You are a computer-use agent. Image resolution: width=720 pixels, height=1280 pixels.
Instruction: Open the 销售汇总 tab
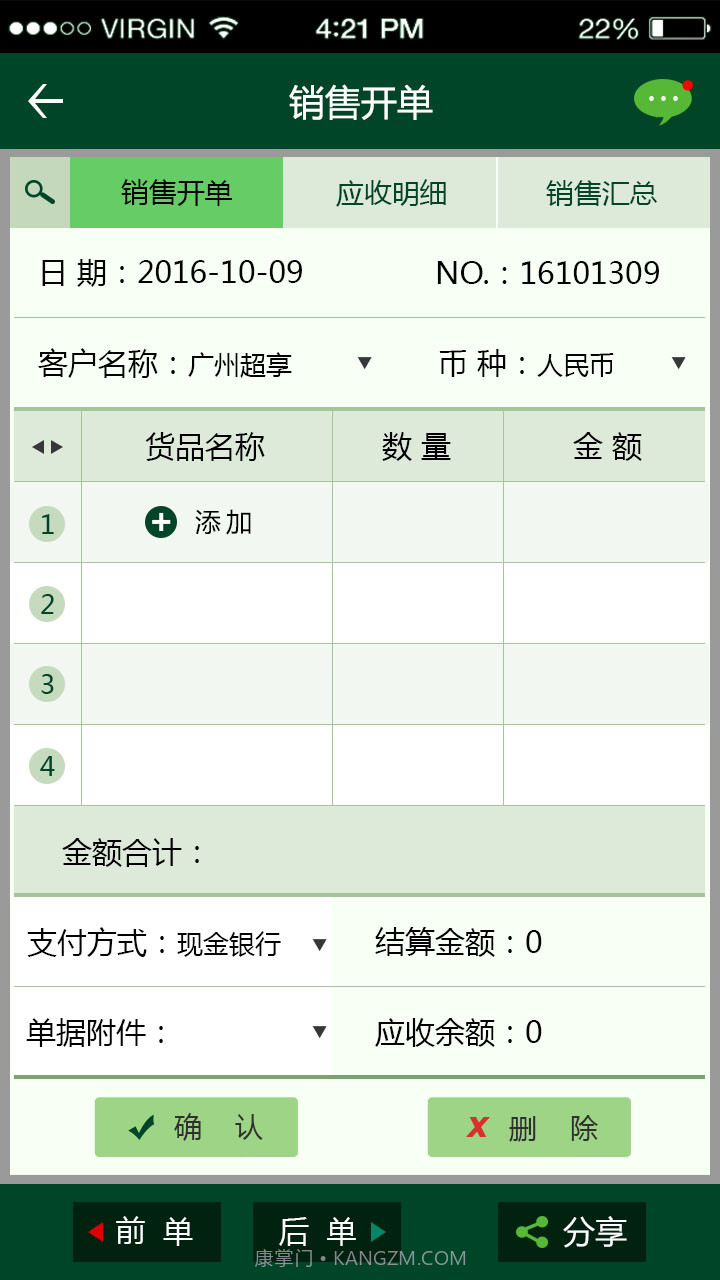tap(600, 193)
